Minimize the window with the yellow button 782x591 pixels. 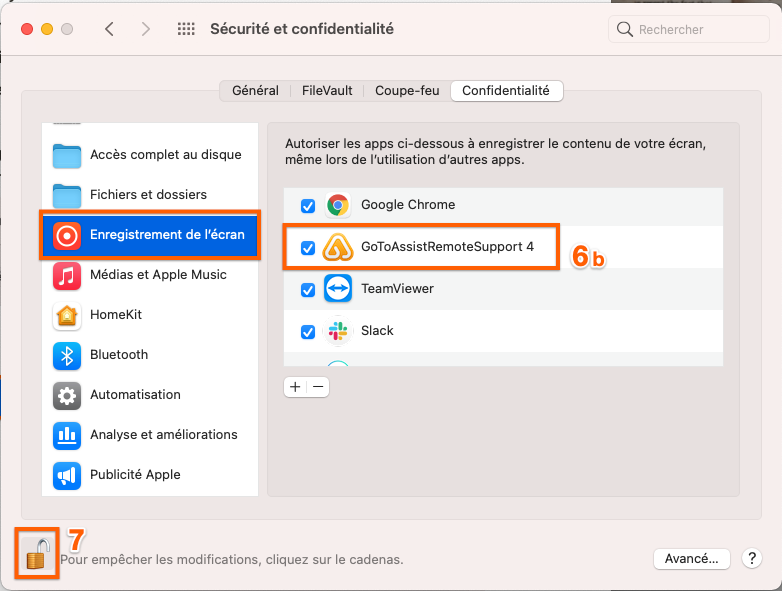click(47, 29)
